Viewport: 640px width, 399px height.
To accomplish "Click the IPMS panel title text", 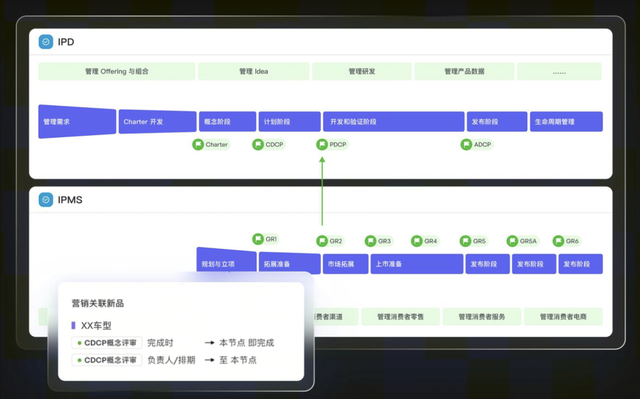I will coord(70,200).
